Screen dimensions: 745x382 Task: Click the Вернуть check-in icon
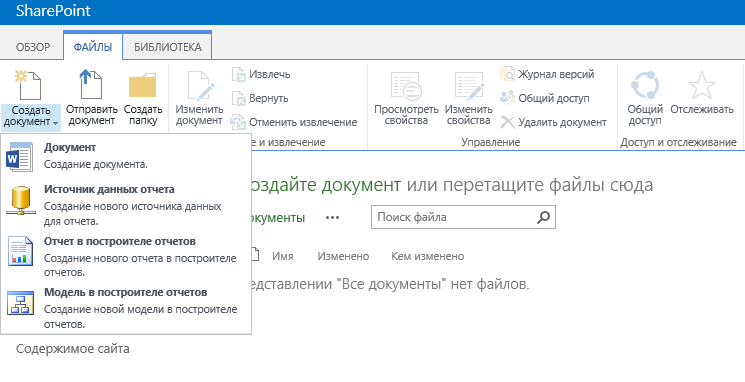tap(239, 98)
